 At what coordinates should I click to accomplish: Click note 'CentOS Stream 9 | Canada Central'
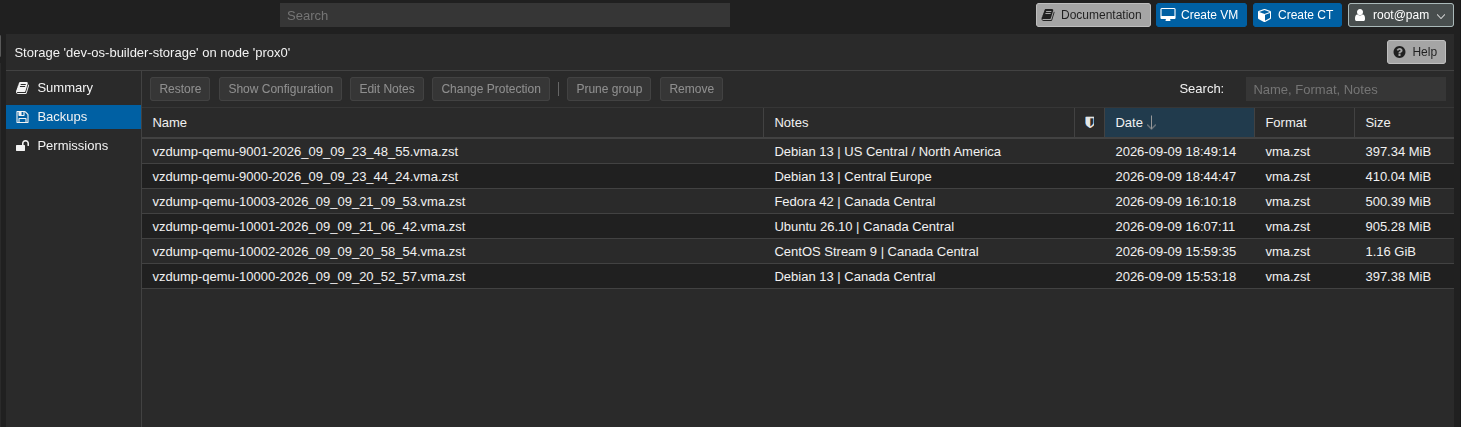(876, 252)
